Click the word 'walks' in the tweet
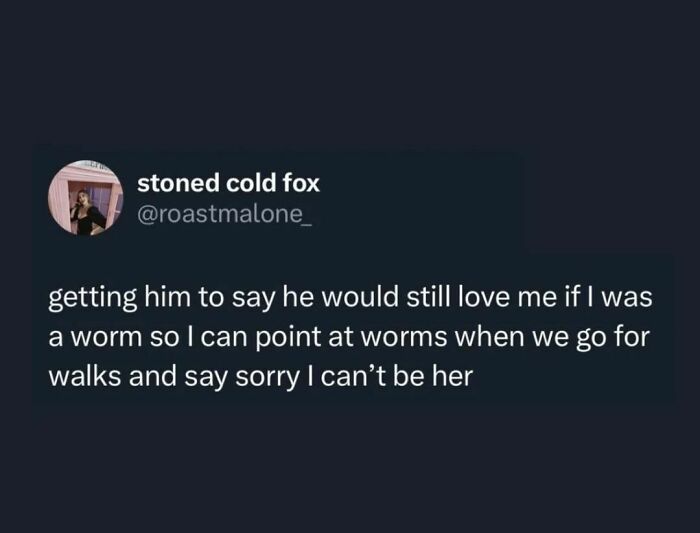700x533 pixels. 84,376
